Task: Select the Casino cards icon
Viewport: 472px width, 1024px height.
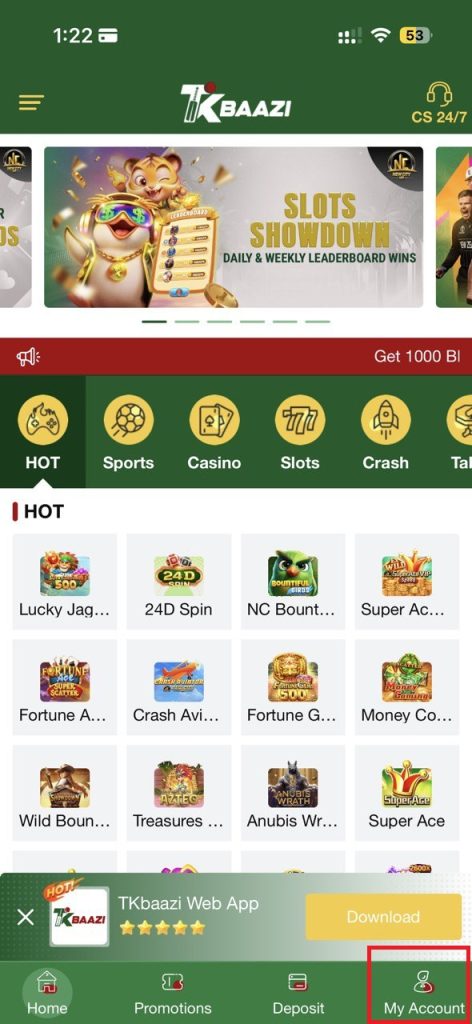Action: pos(214,421)
